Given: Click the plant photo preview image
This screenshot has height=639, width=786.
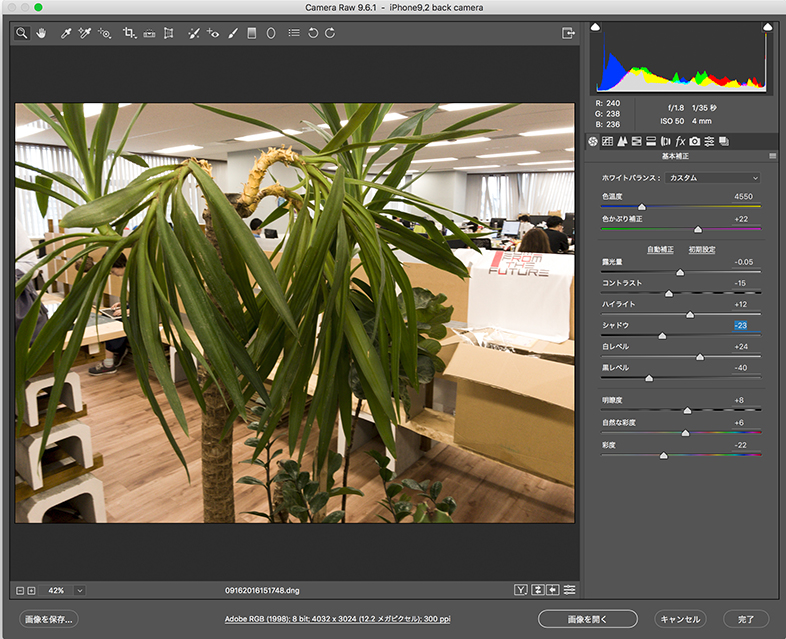Looking at the screenshot, I should [x=295, y=313].
